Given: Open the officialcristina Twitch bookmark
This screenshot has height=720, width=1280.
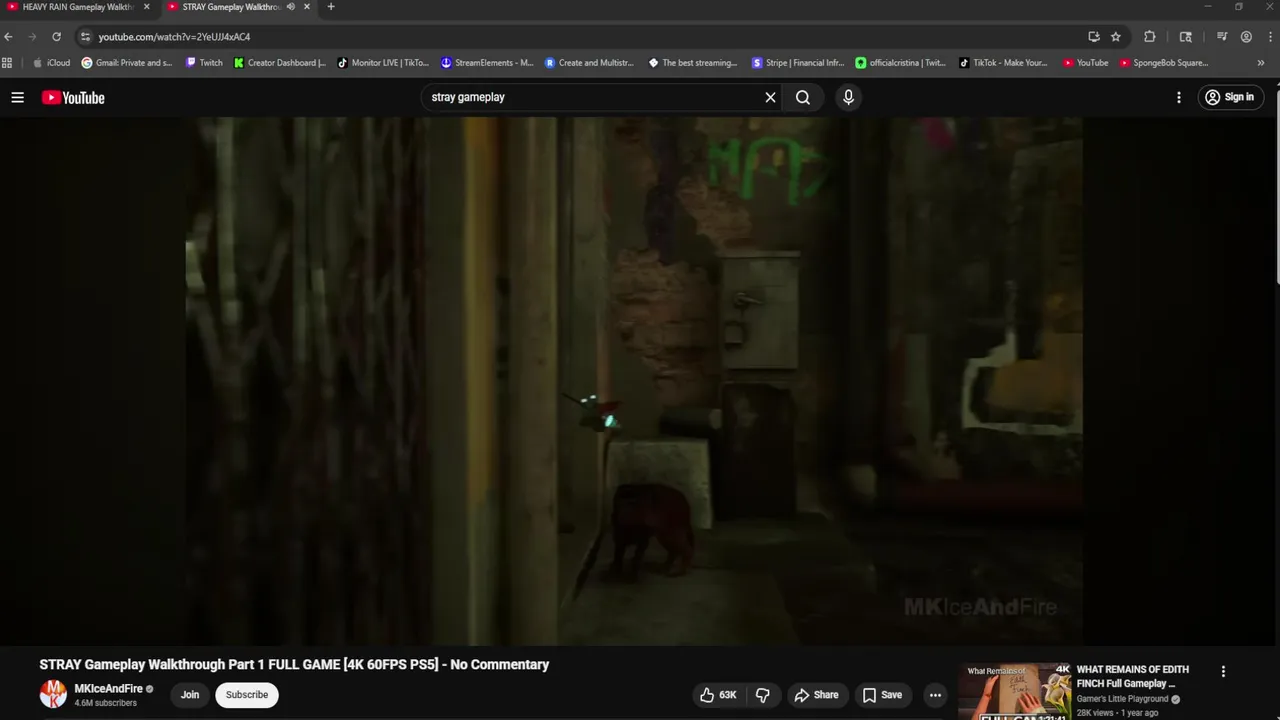Looking at the screenshot, I should click(x=901, y=63).
